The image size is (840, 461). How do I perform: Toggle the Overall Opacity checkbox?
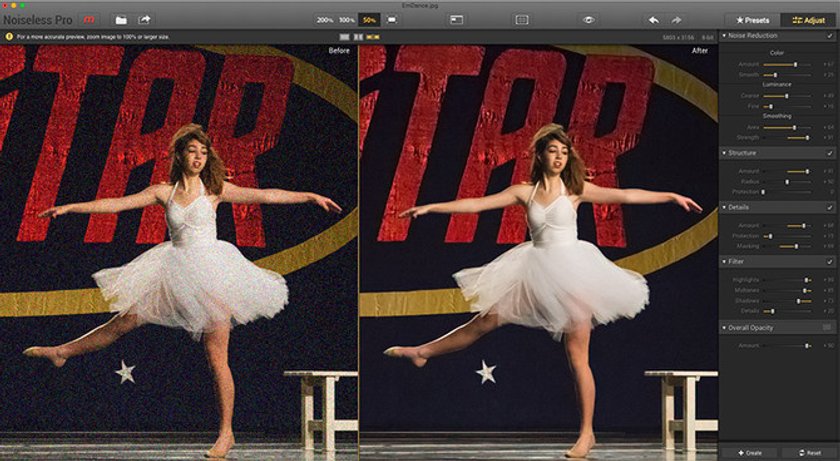coord(827,327)
